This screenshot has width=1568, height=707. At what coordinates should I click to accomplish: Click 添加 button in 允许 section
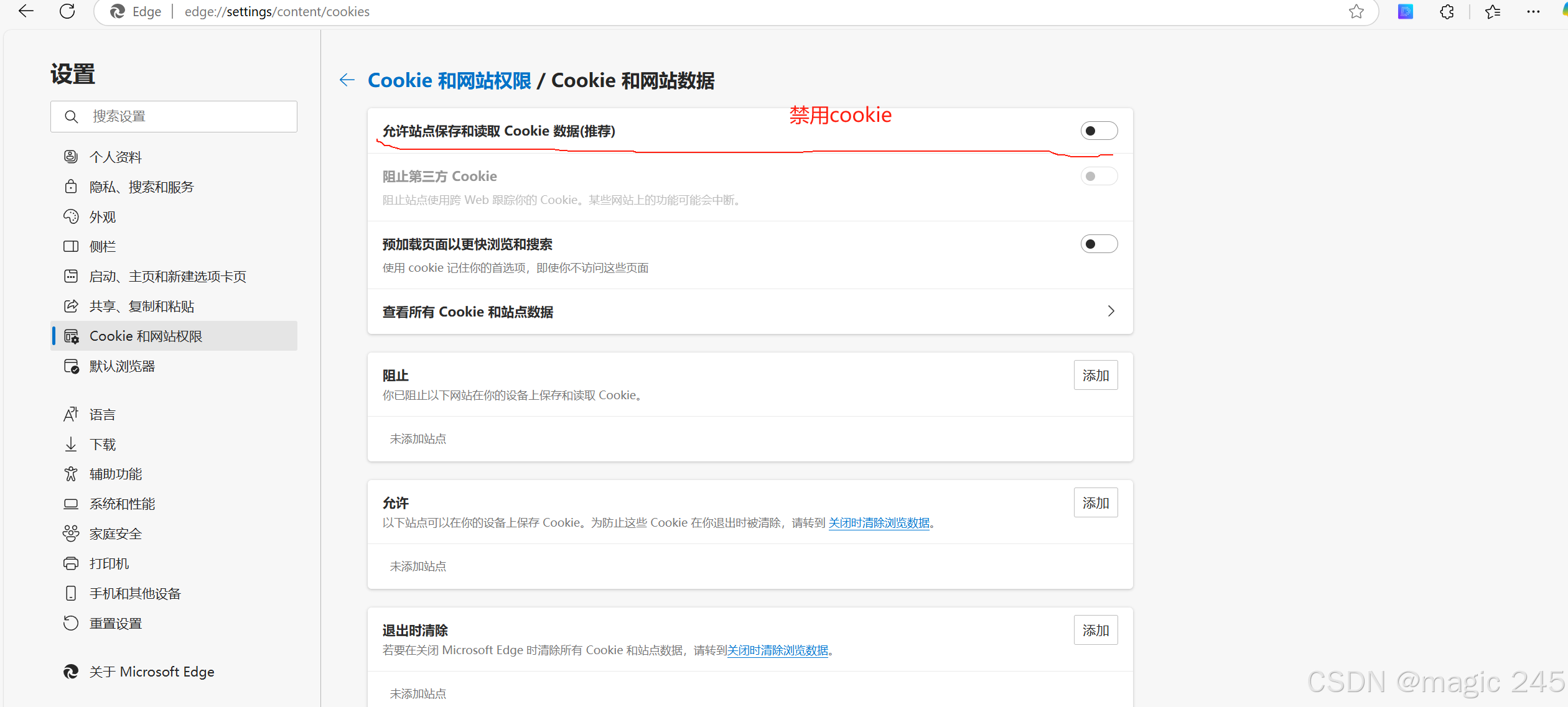pyautogui.click(x=1095, y=503)
